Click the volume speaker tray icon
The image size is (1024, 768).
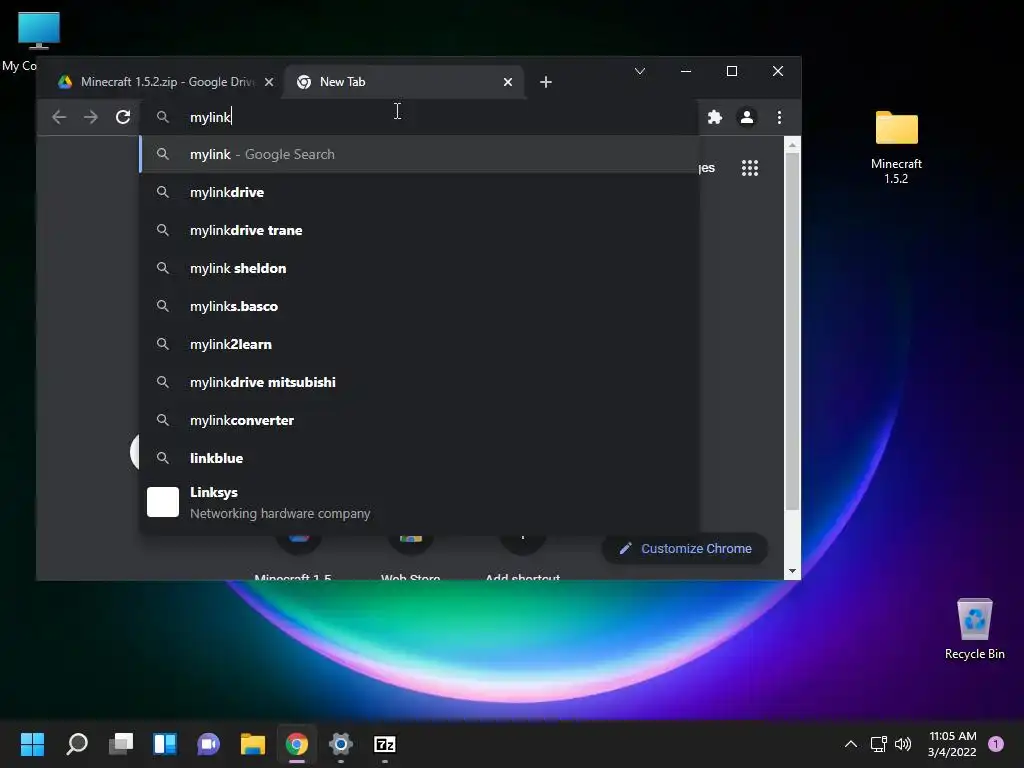(903, 744)
